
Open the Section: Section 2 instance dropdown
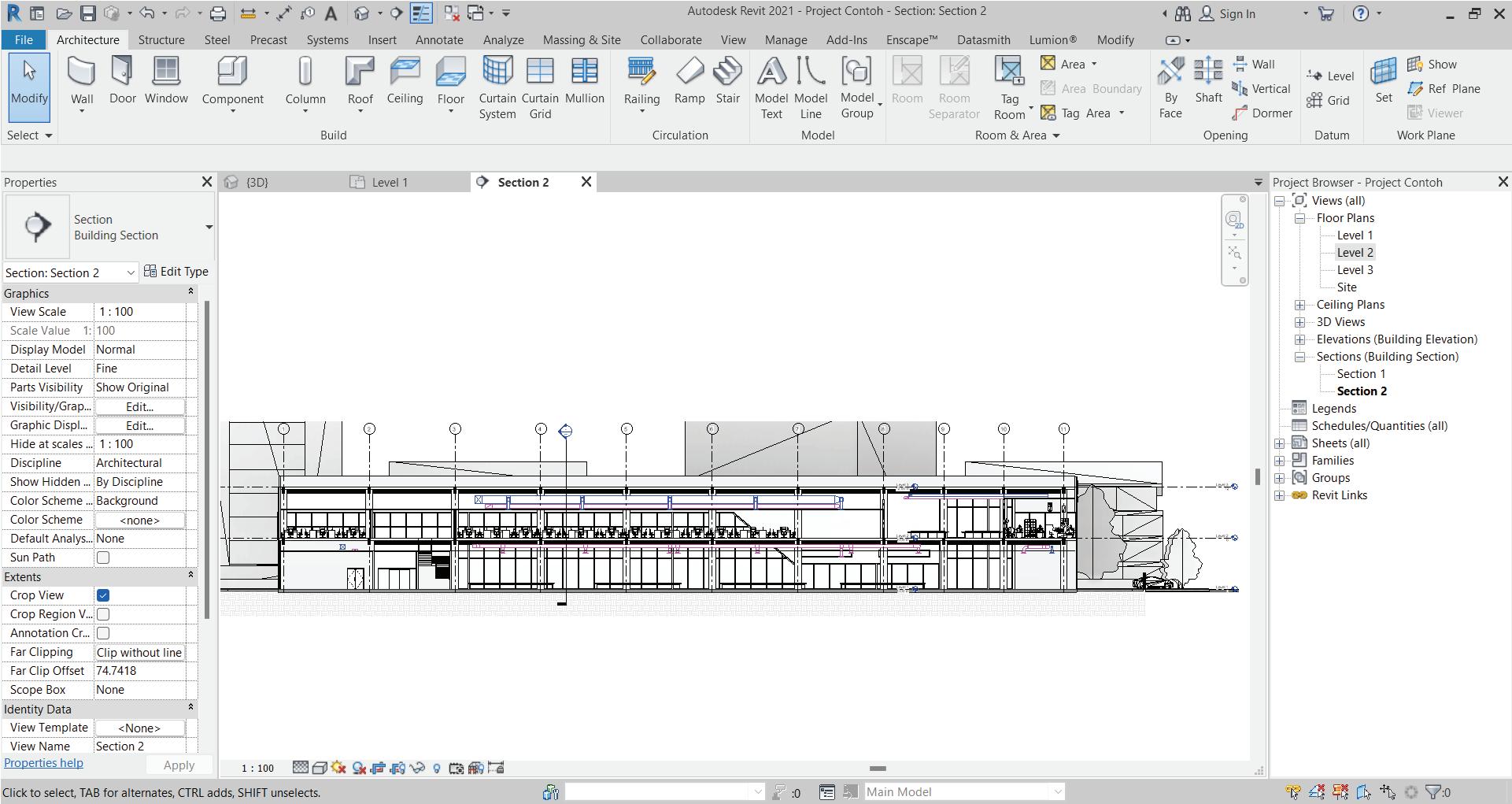(131, 272)
